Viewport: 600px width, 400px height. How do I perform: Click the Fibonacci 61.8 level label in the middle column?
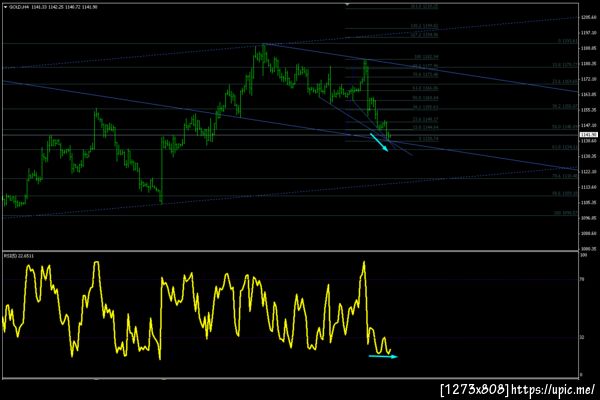click(x=425, y=88)
